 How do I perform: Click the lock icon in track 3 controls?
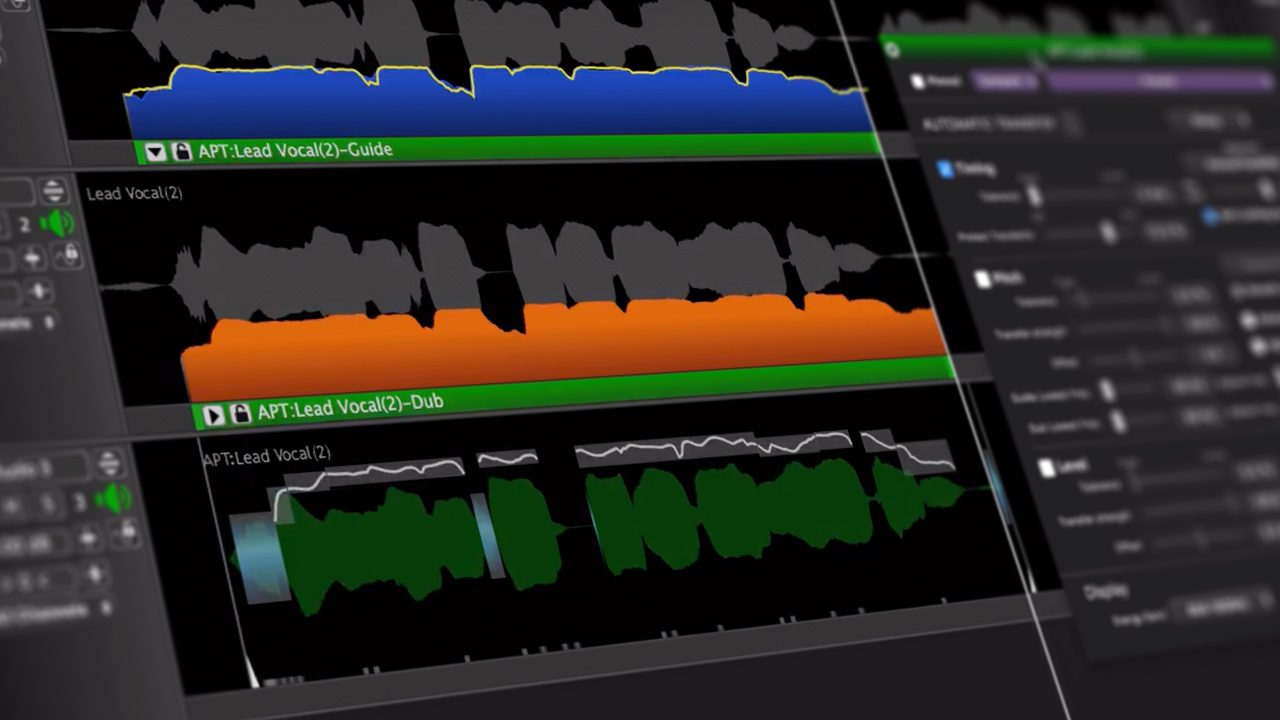(126, 535)
